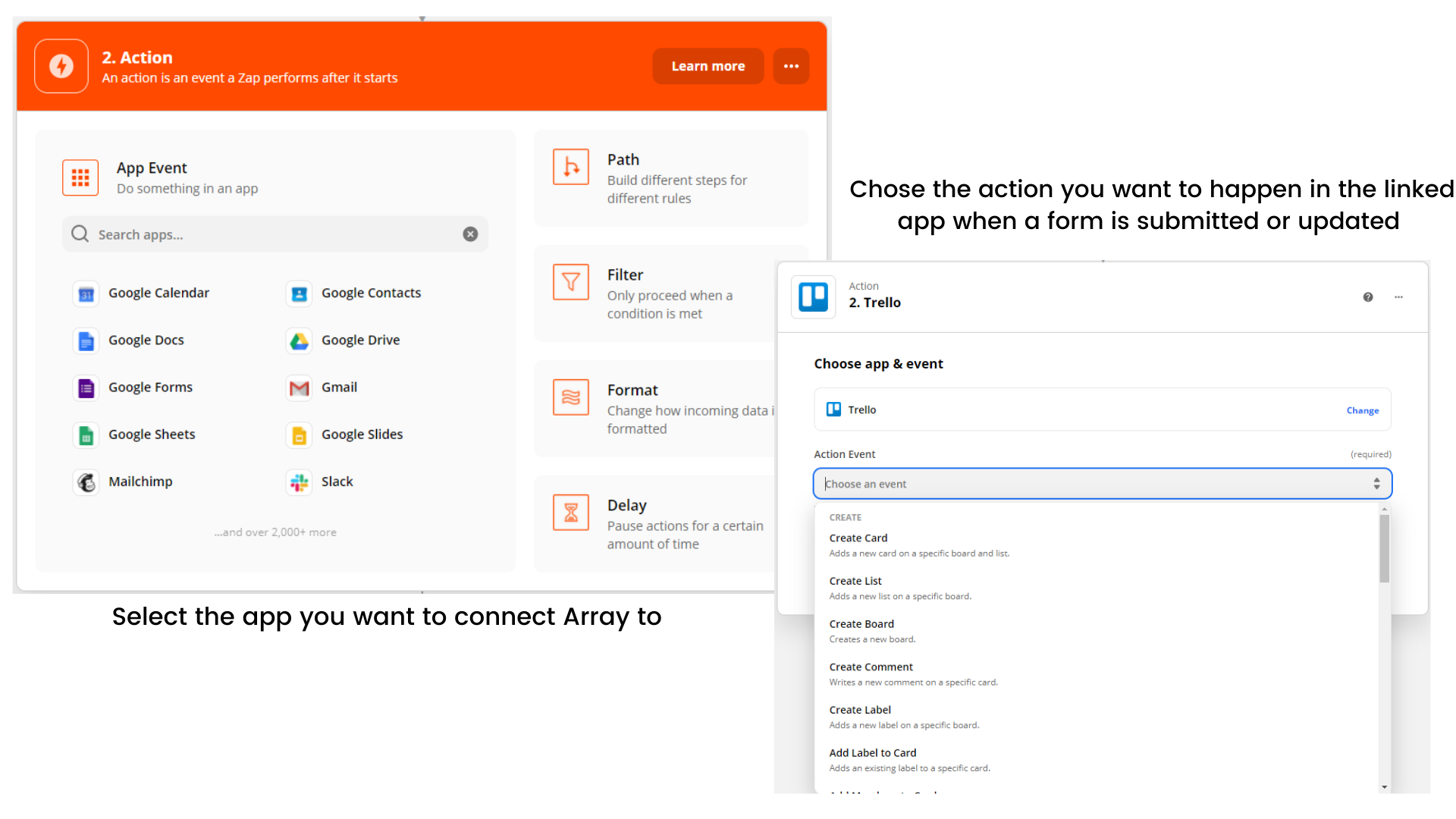The width and height of the screenshot is (1456, 819).
Task: Select the Google Docs app icon
Action: [86, 341]
